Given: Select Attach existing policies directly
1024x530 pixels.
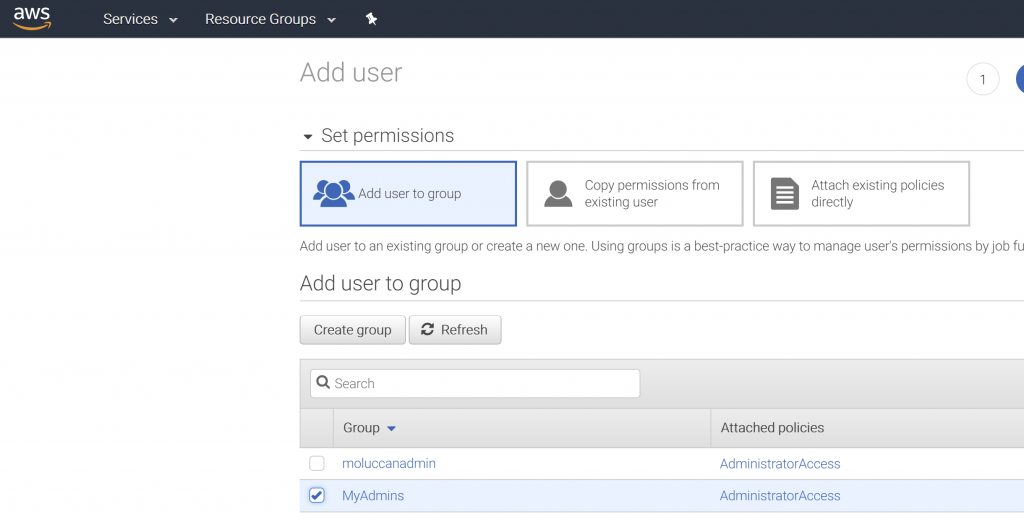Looking at the screenshot, I should tap(861, 194).
